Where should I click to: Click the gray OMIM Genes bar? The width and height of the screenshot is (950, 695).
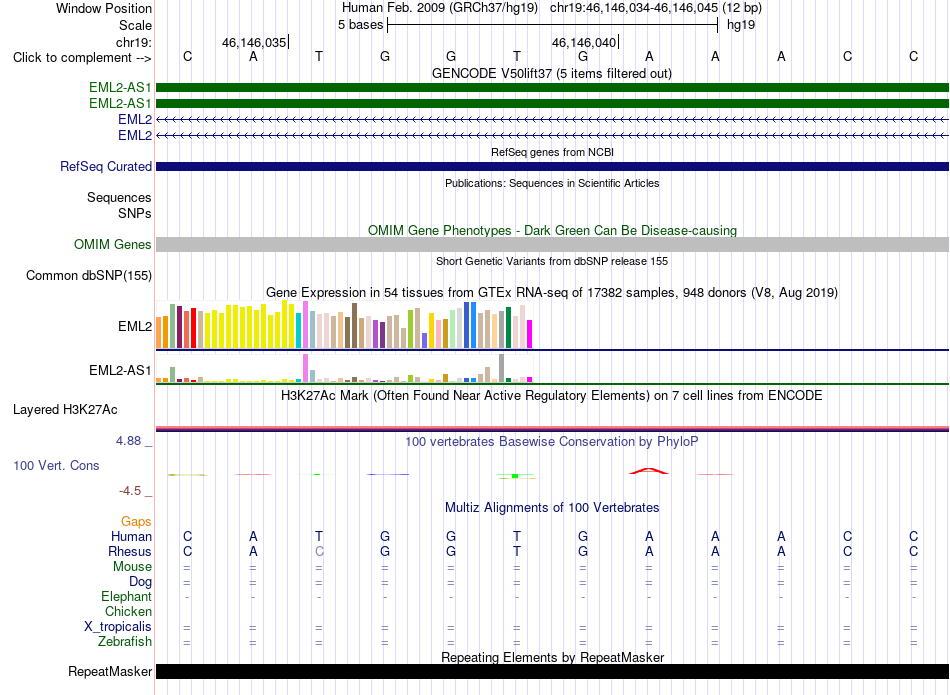click(x=552, y=244)
